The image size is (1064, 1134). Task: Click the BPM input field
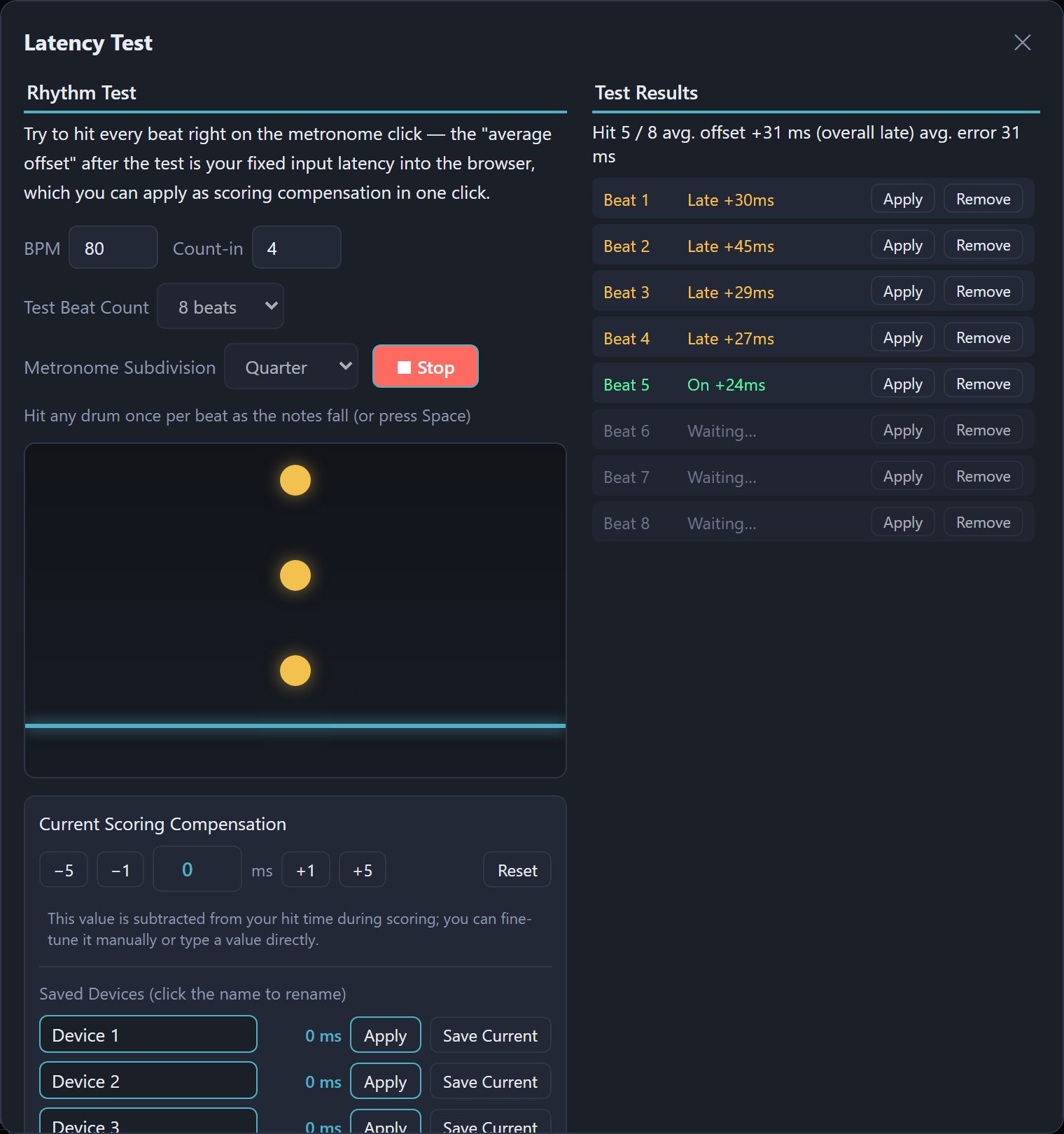tap(113, 248)
